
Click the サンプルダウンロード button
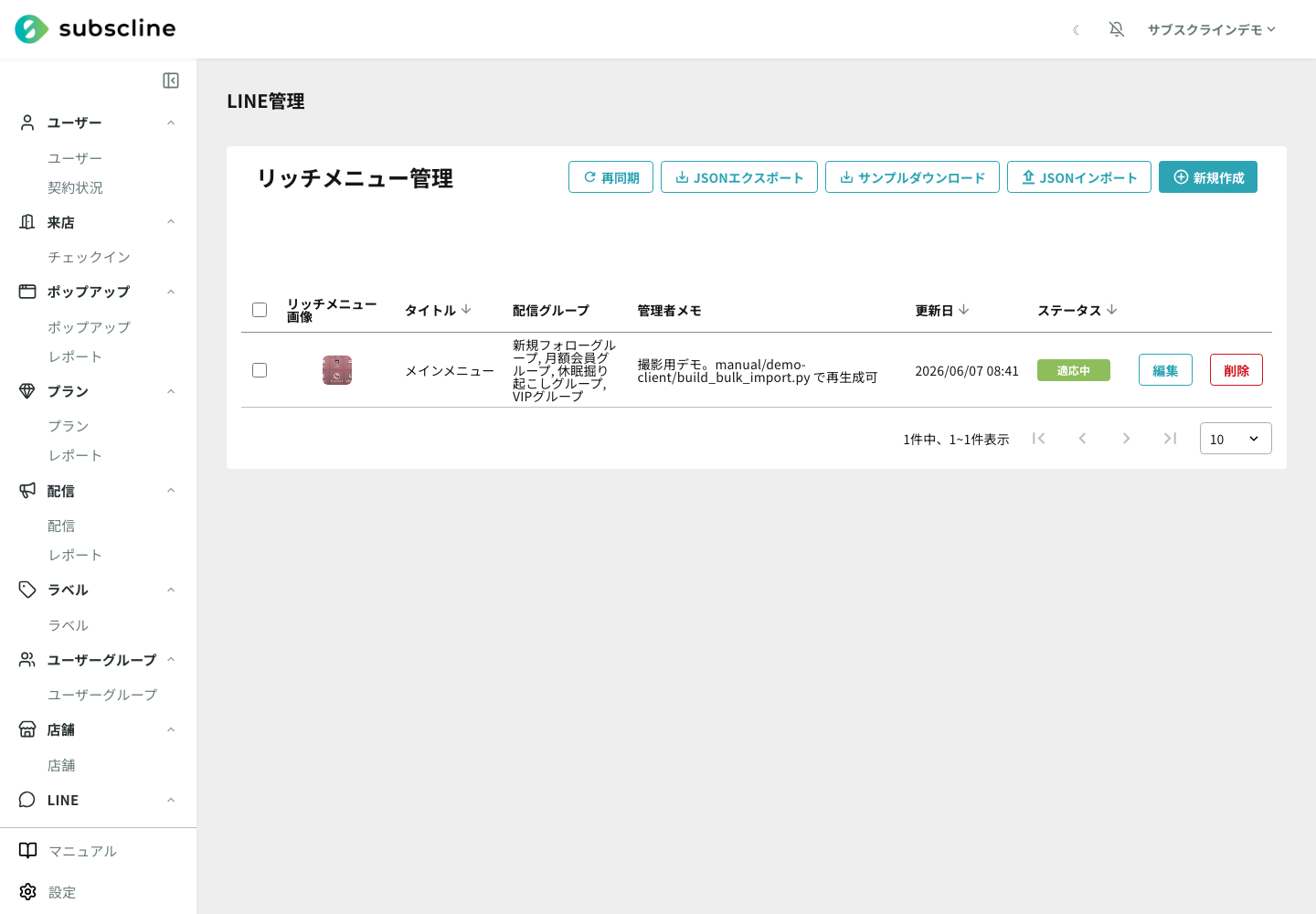pyautogui.click(x=912, y=177)
